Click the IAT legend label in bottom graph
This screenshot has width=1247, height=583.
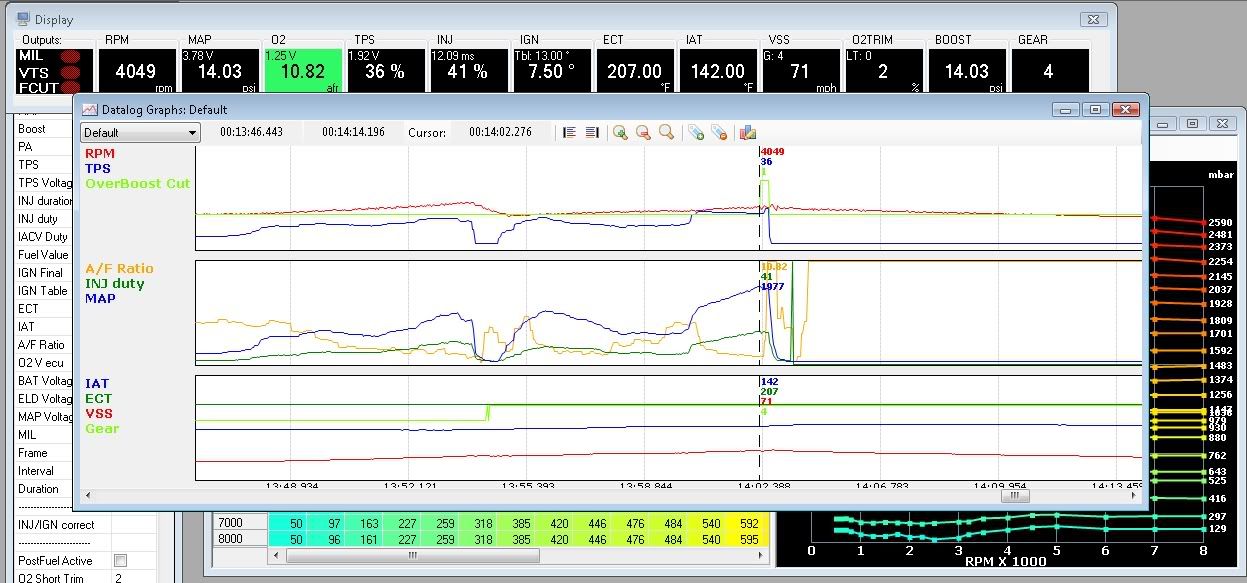97,384
